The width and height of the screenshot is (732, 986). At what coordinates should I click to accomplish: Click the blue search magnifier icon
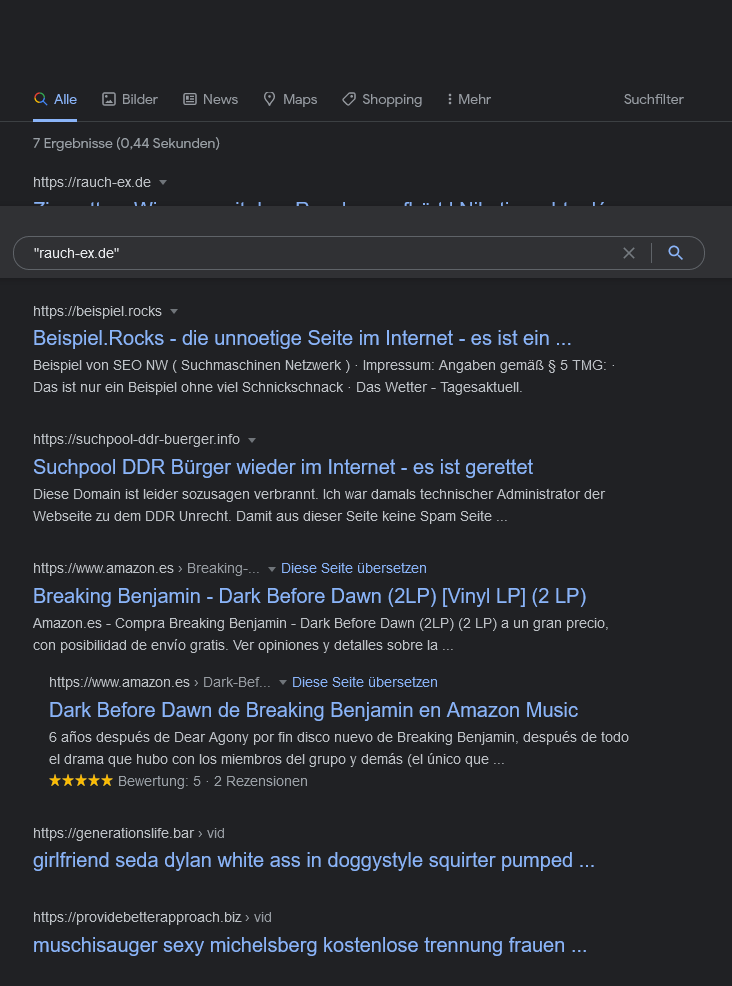point(676,253)
